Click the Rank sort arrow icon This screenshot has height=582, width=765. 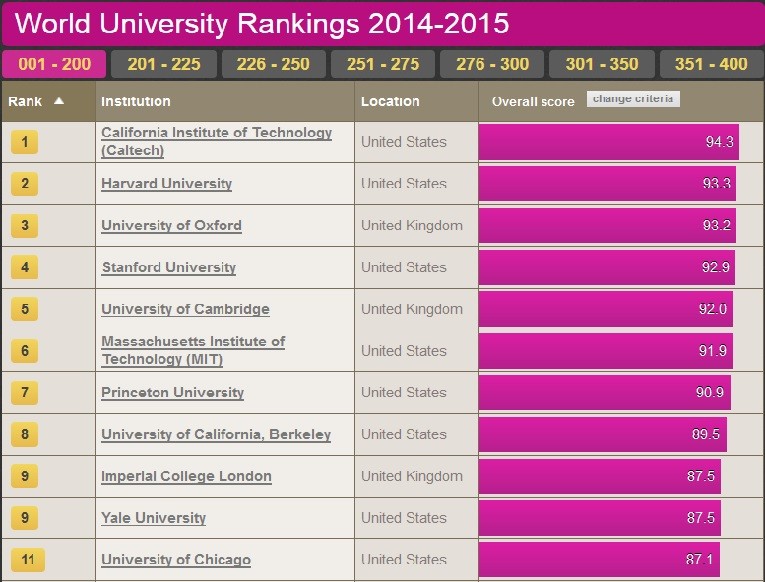tap(59, 101)
